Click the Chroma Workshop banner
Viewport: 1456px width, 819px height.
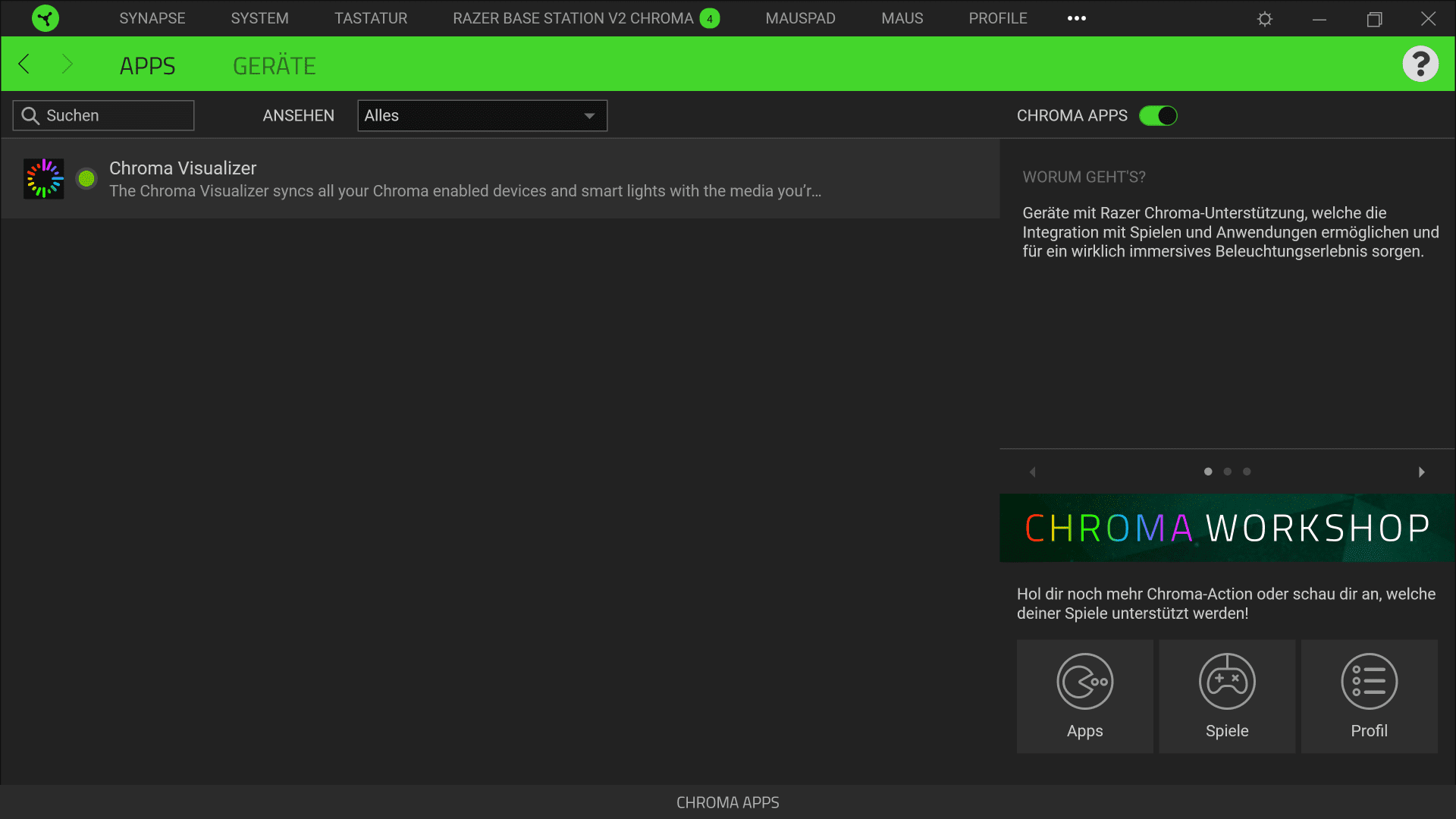[1227, 528]
